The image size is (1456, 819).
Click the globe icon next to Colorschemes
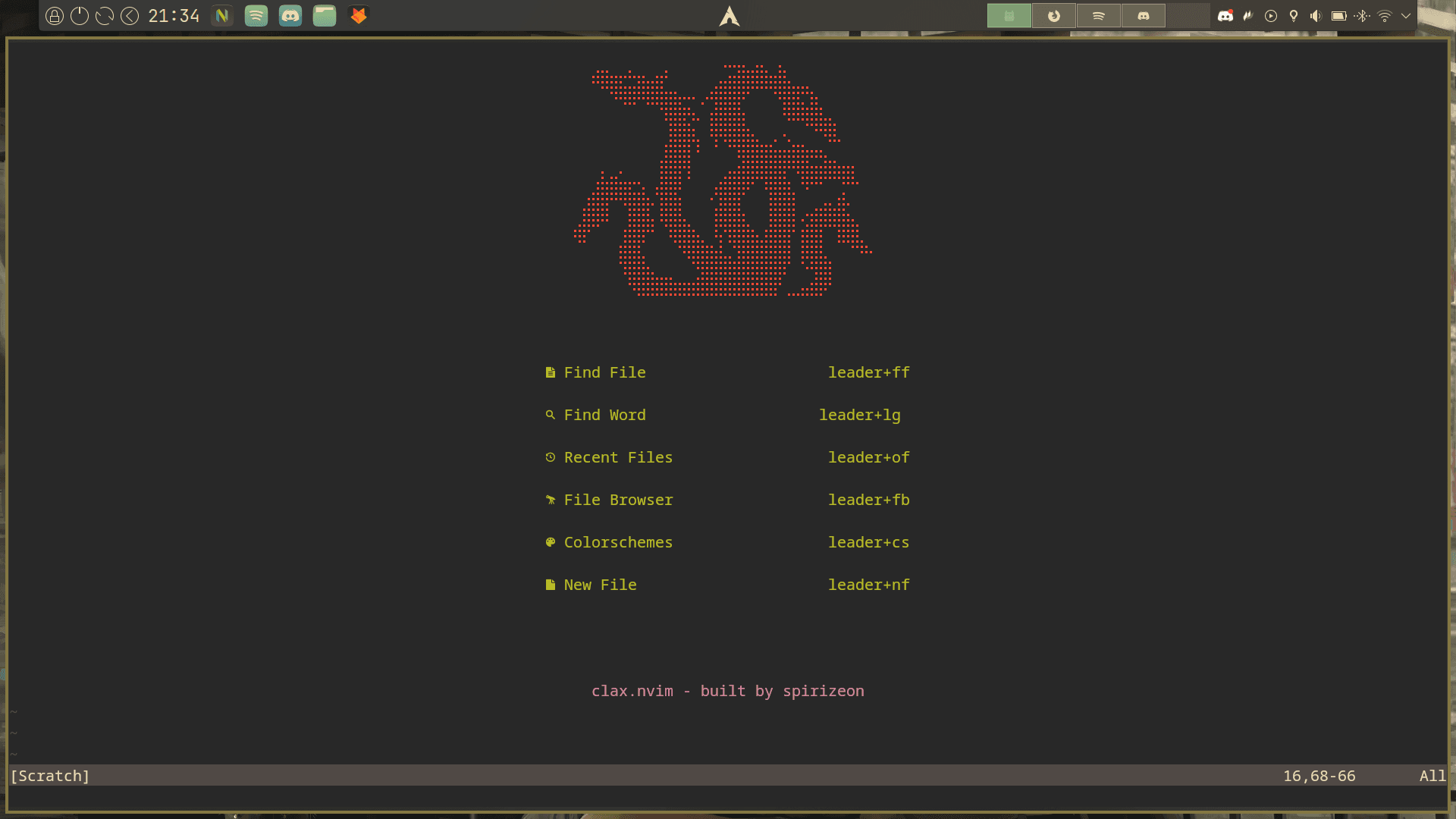550,542
